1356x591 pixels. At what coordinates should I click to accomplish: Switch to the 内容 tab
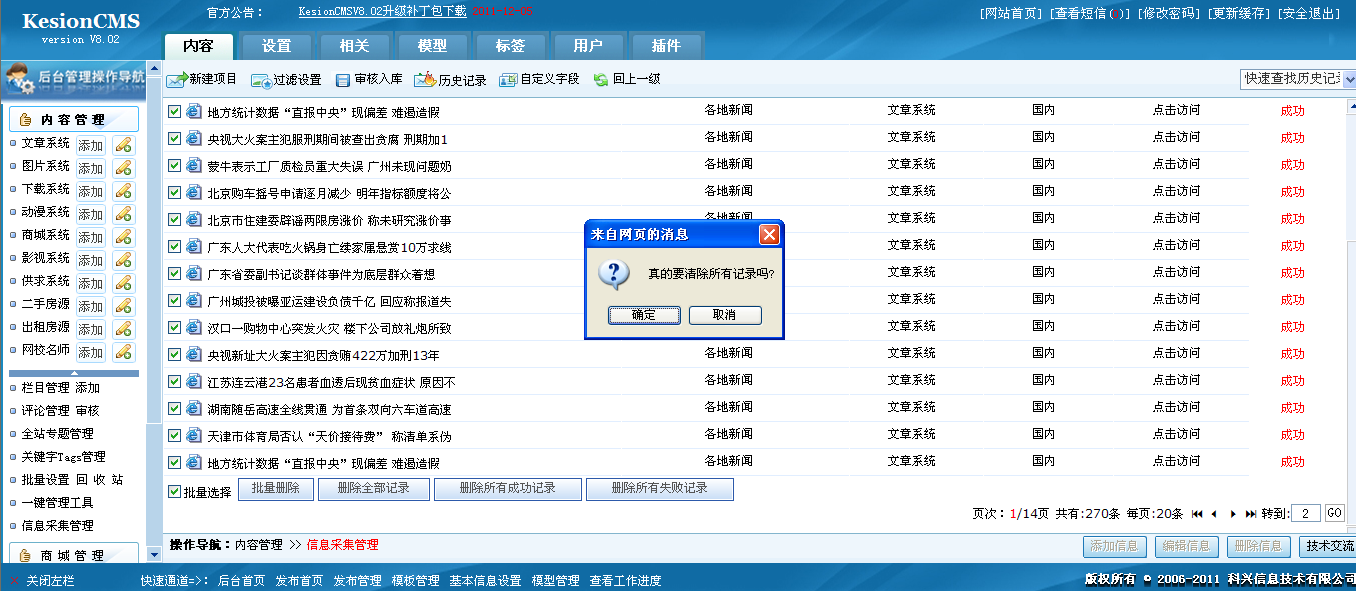click(199, 46)
